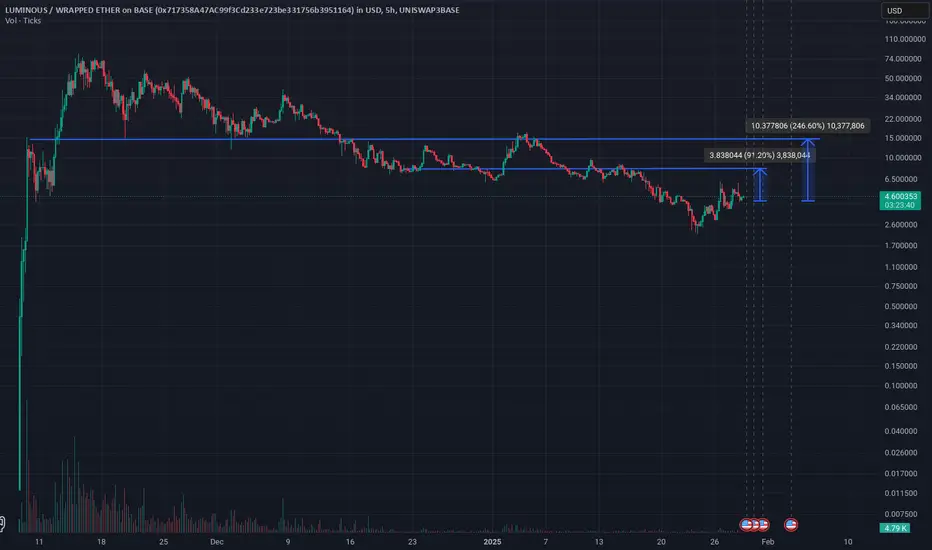Click the 2025 label on the time axis
The image size is (932, 550).
pos(492,542)
